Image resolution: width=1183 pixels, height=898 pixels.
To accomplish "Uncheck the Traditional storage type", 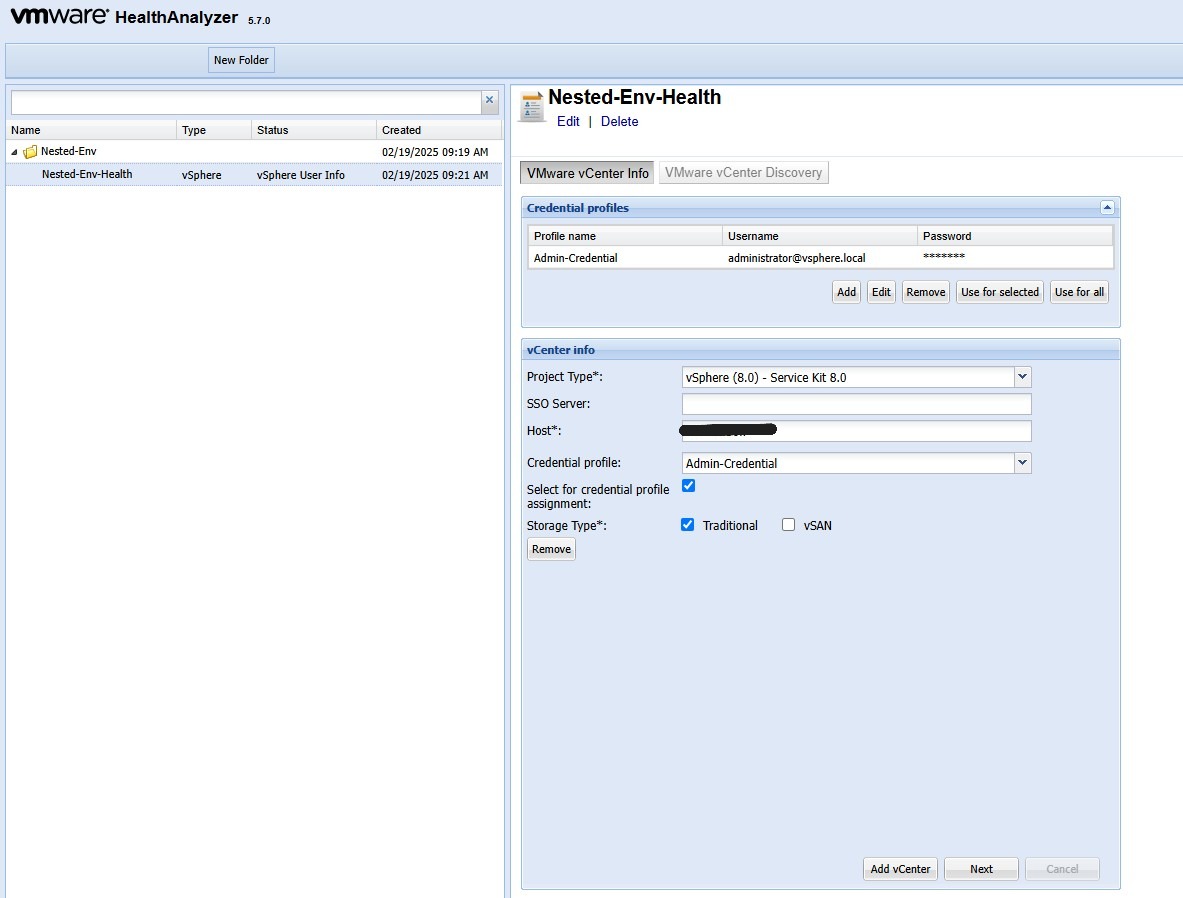I will click(x=687, y=524).
